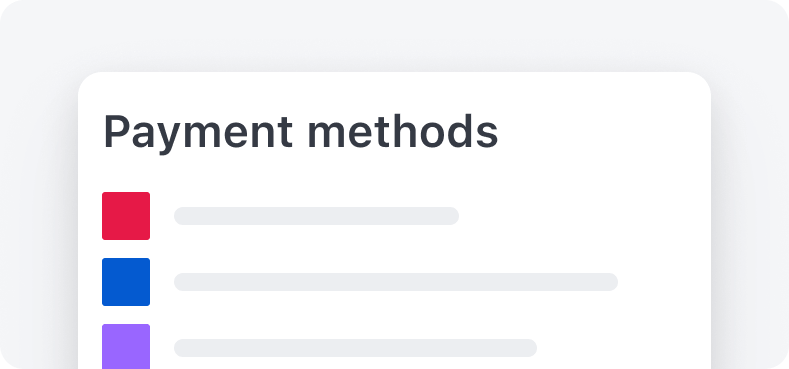Click the third payment method thumbnail
The image size is (789, 369).
pyautogui.click(x=126, y=347)
